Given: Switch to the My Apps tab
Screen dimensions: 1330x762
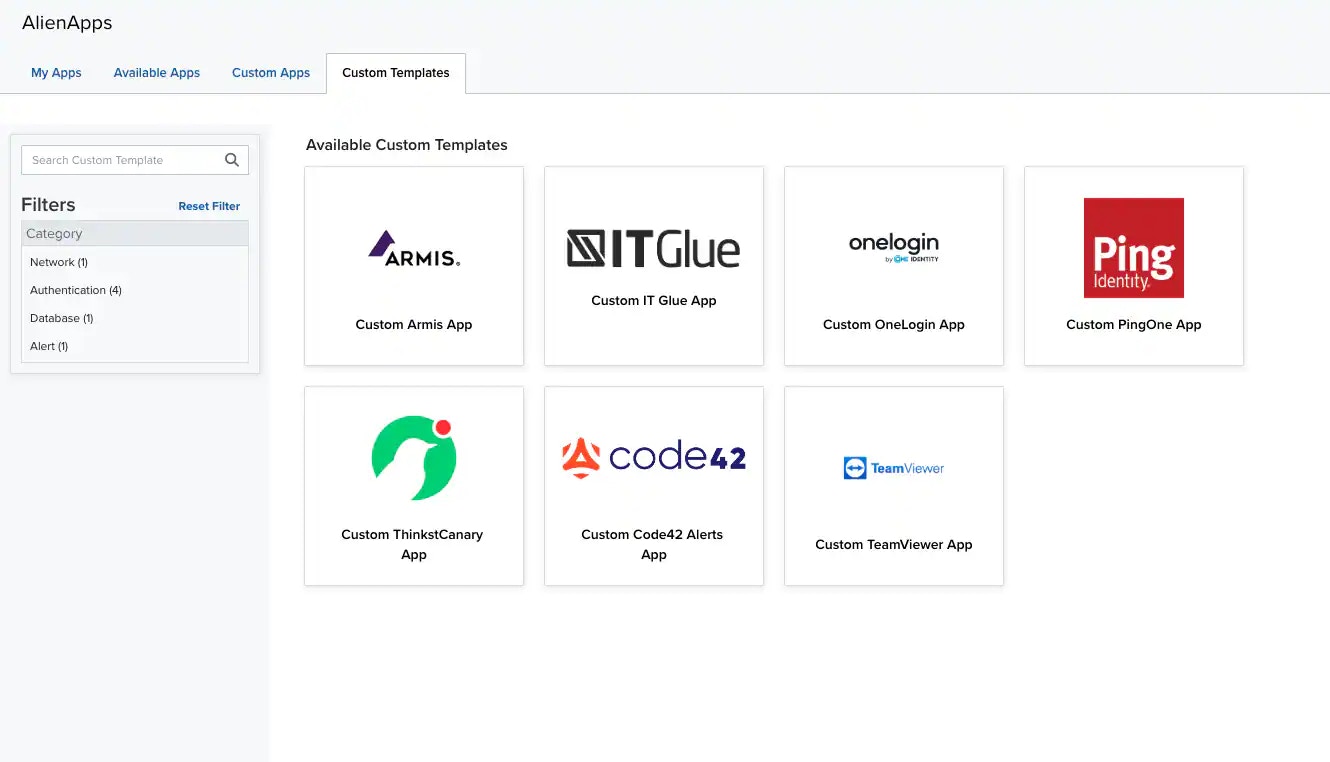Looking at the screenshot, I should tap(56, 73).
